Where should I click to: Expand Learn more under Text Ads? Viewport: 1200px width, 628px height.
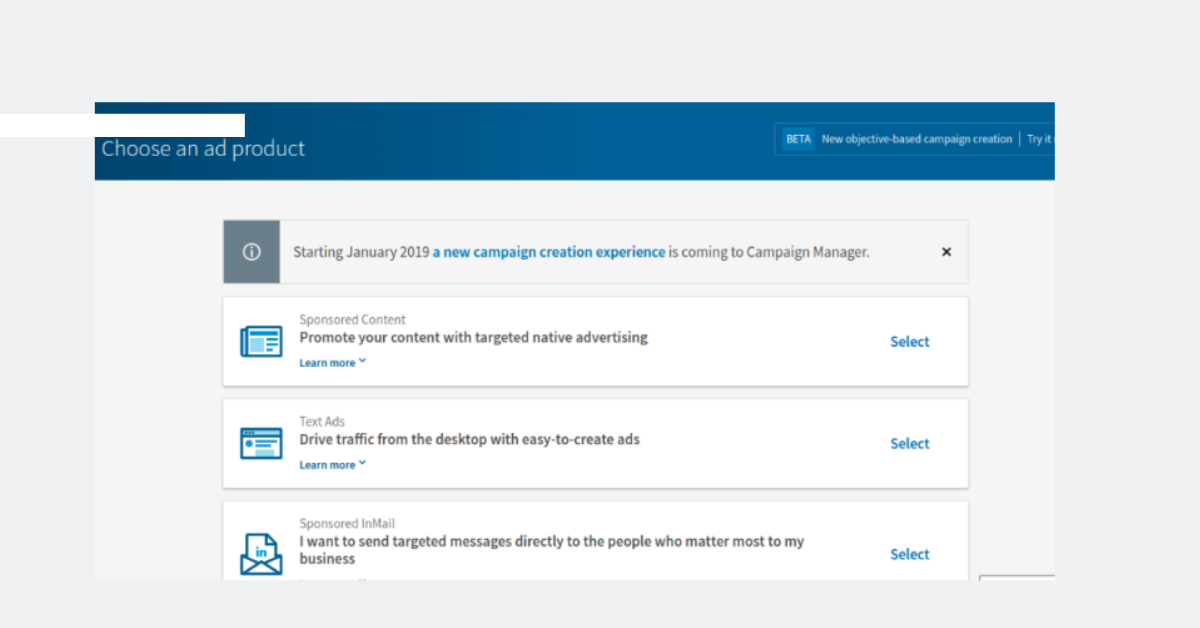(333, 465)
